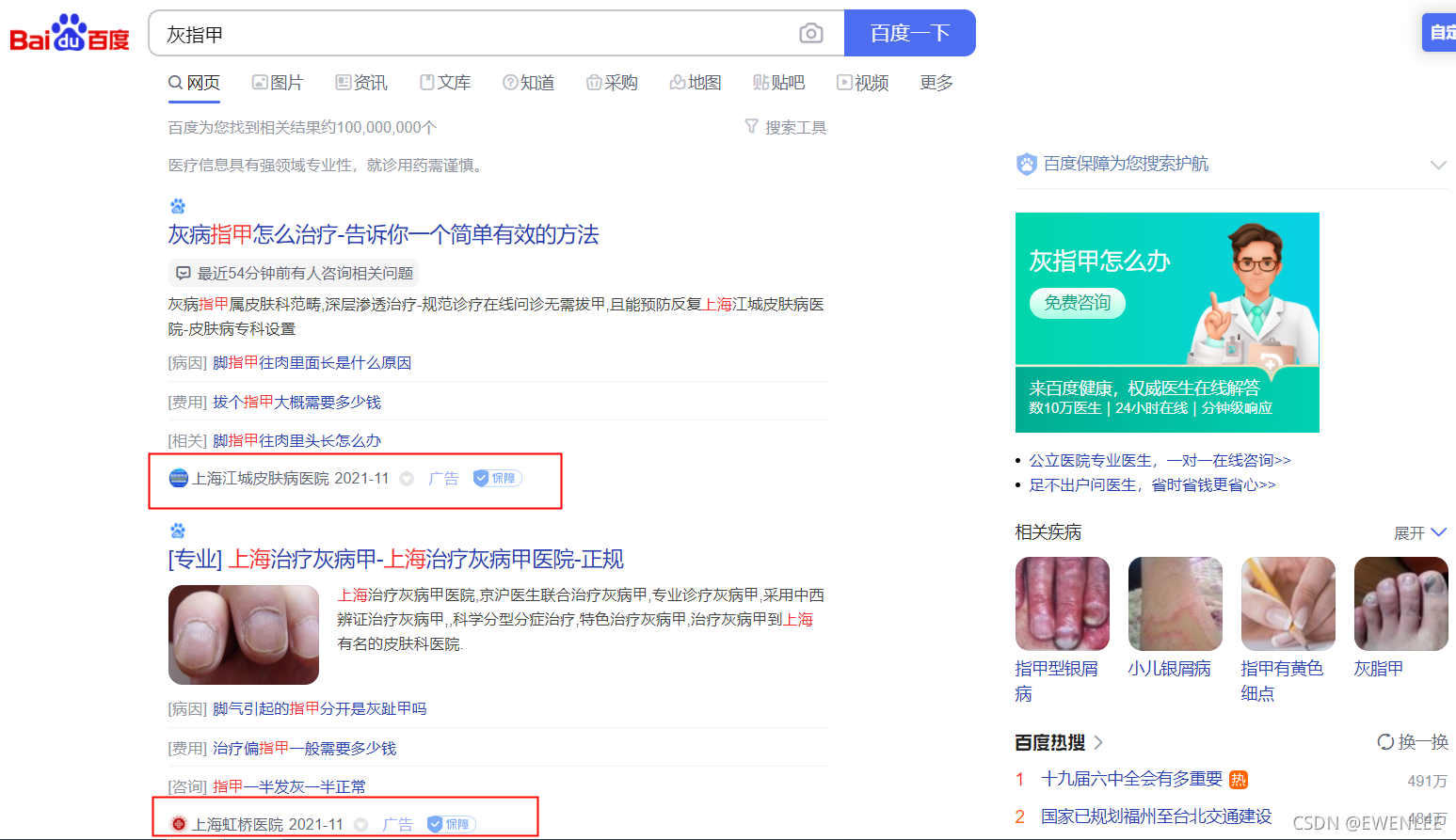Open link 指甲一半发灰一半正常

(290, 786)
